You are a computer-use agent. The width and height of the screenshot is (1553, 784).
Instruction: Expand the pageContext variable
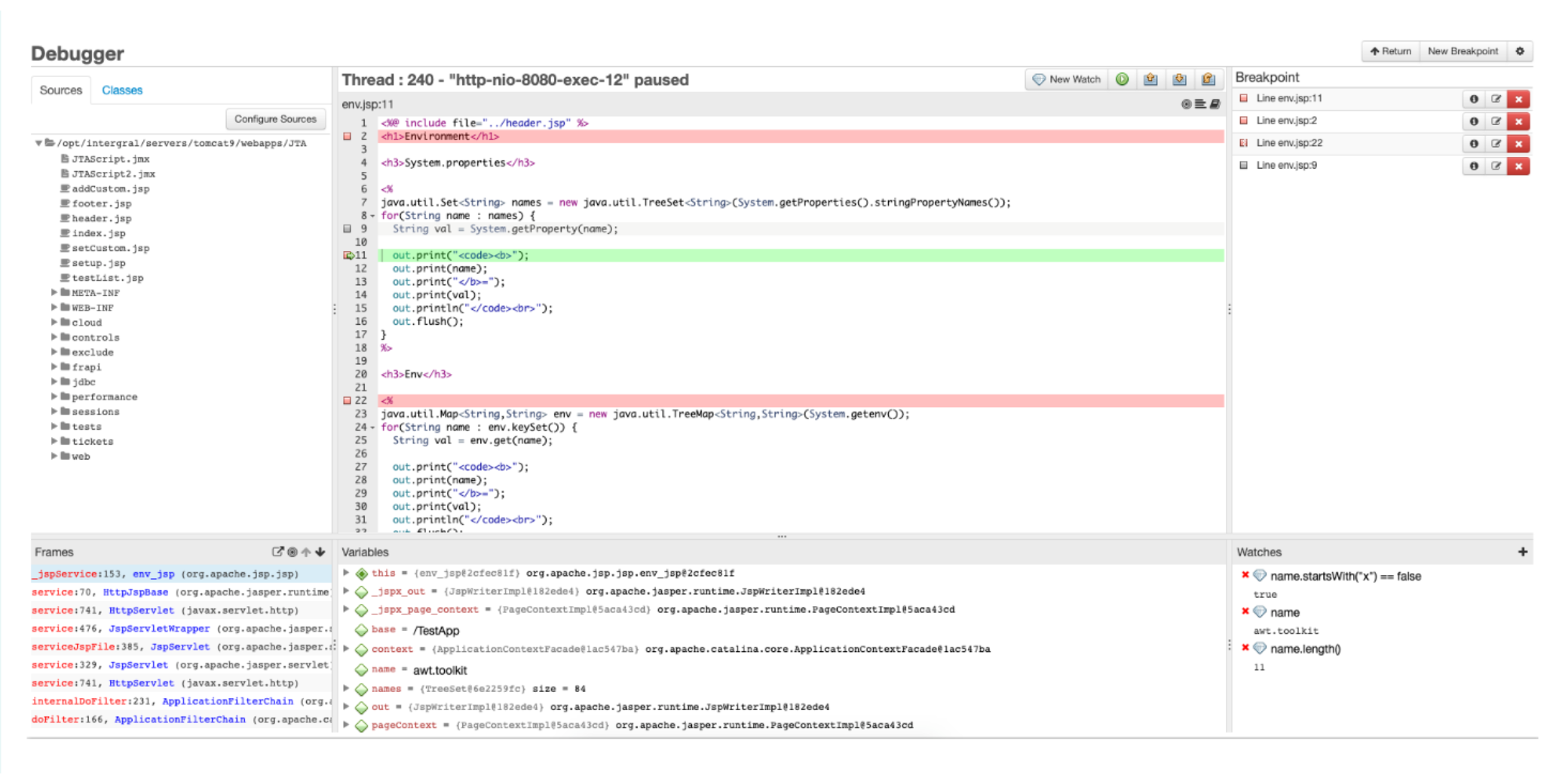point(346,724)
